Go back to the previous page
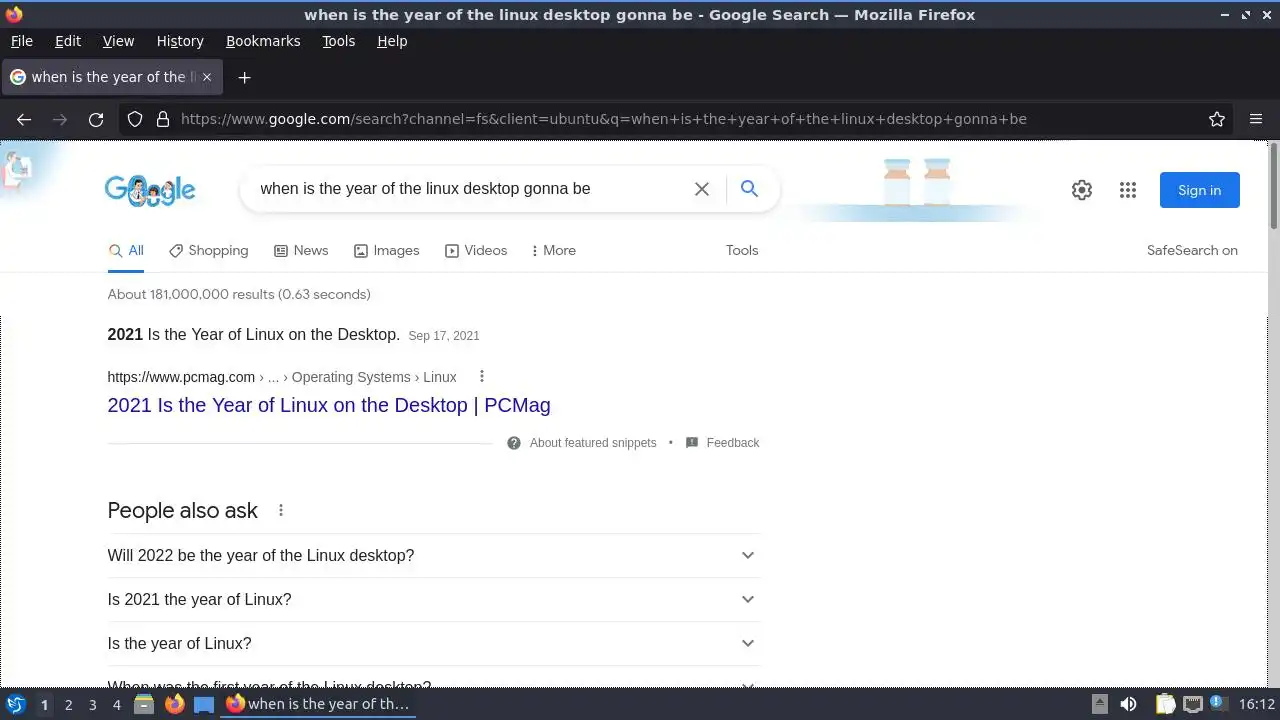 [x=24, y=119]
